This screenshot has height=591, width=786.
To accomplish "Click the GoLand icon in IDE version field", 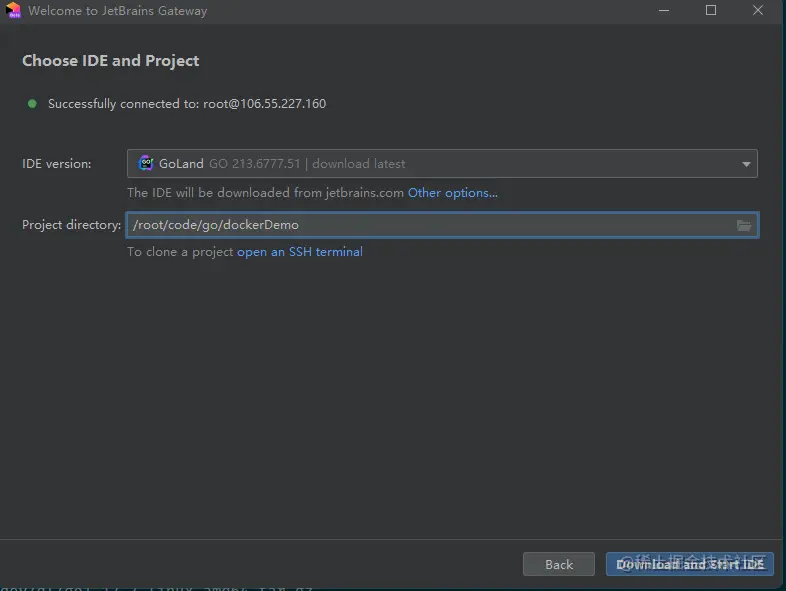I will (146, 163).
